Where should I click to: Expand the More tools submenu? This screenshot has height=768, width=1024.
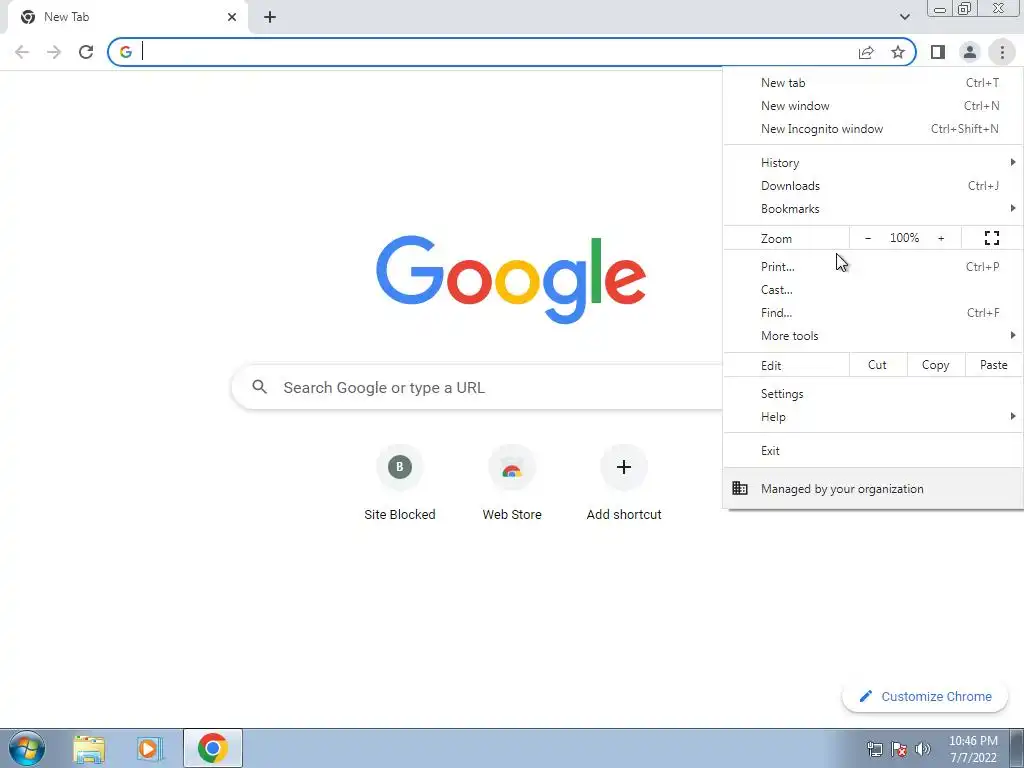(x=873, y=336)
